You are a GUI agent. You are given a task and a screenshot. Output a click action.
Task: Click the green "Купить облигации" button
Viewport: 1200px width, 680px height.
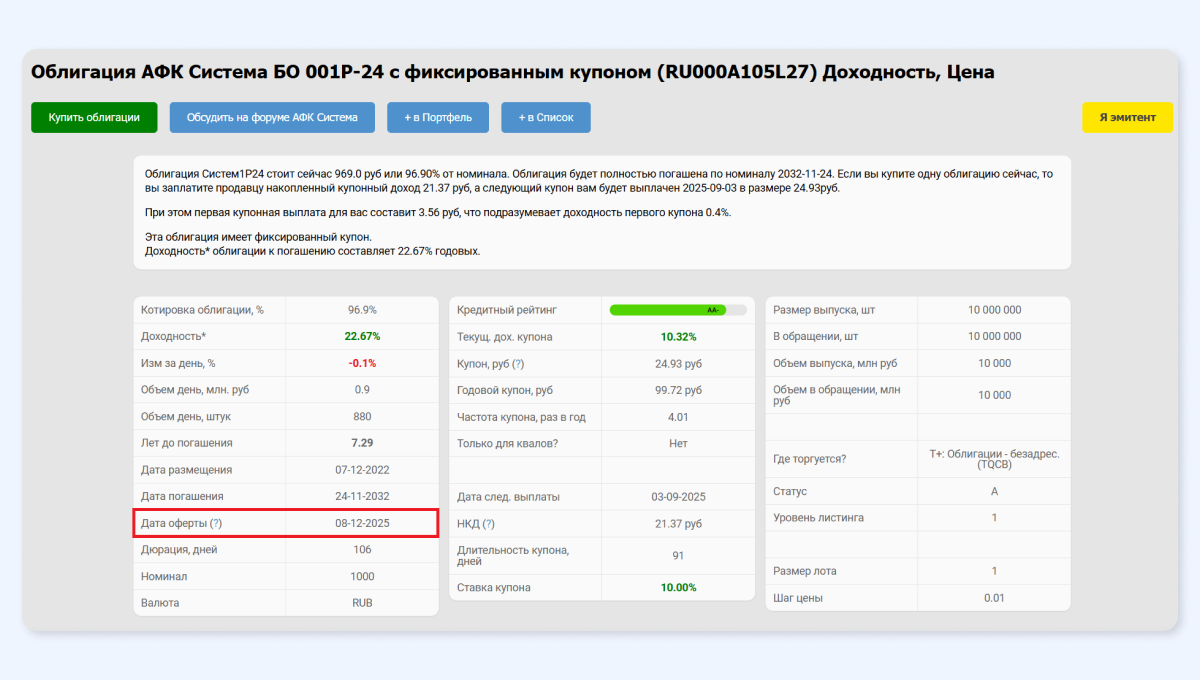pos(95,117)
